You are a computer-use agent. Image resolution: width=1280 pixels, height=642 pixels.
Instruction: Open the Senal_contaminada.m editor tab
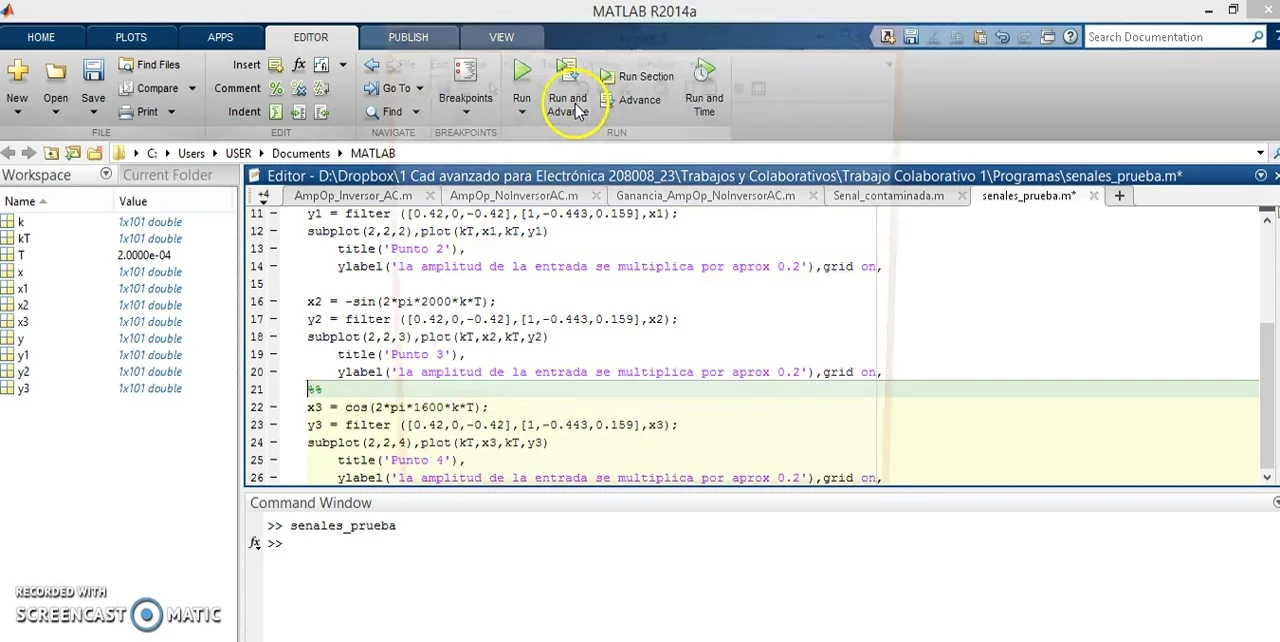tap(889, 196)
